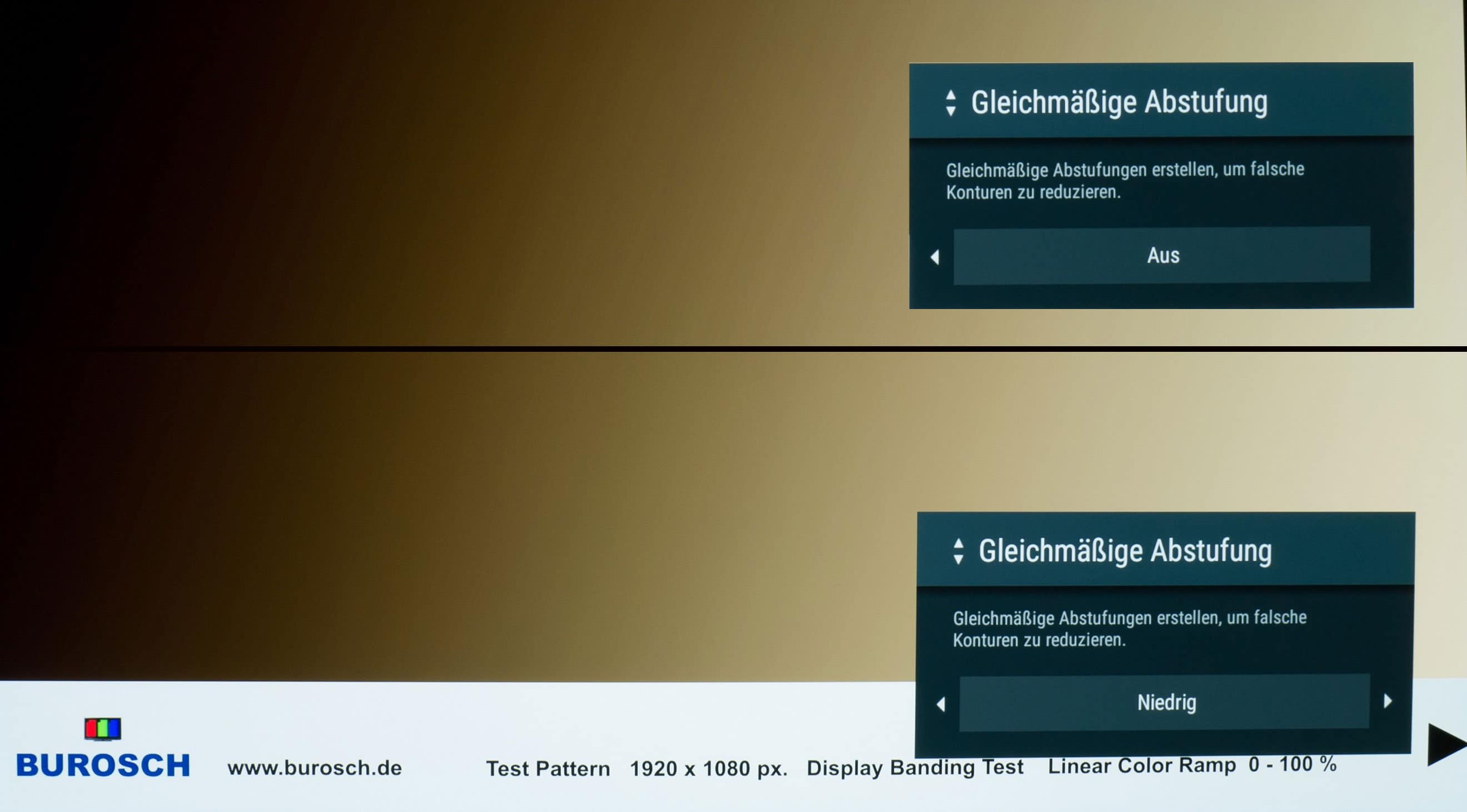Click the 'Linear Color Ramp 0 - 100 %' text
1467x812 pixels.
(x=1192, y=765)
